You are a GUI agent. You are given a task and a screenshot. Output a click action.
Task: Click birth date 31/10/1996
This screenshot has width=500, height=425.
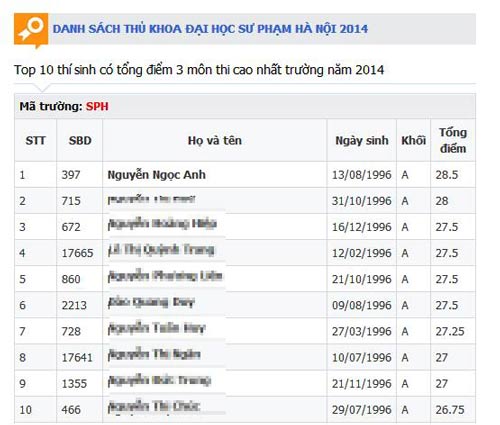pyautogui.click(x=361, y=201)
